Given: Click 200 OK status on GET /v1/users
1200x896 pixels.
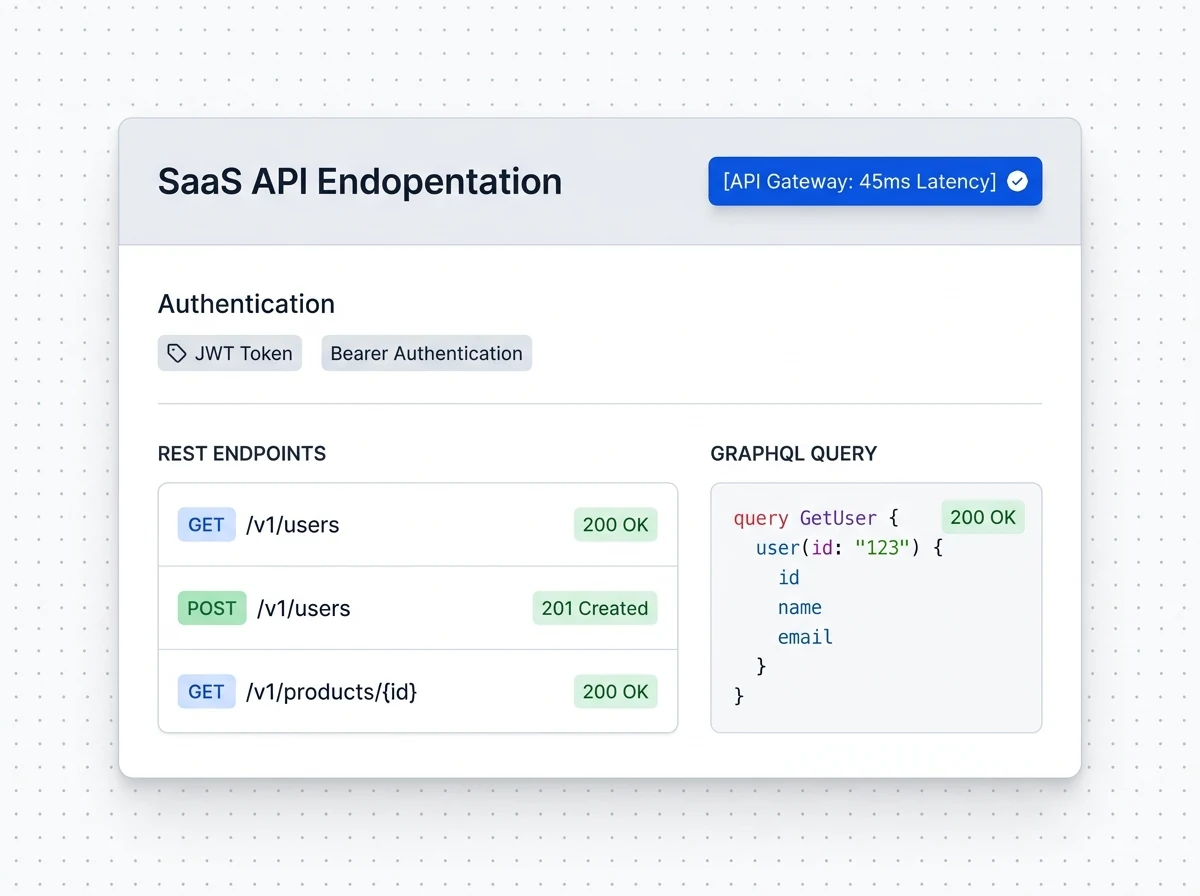Looking at the screenshot, I should tap(615, 524).
